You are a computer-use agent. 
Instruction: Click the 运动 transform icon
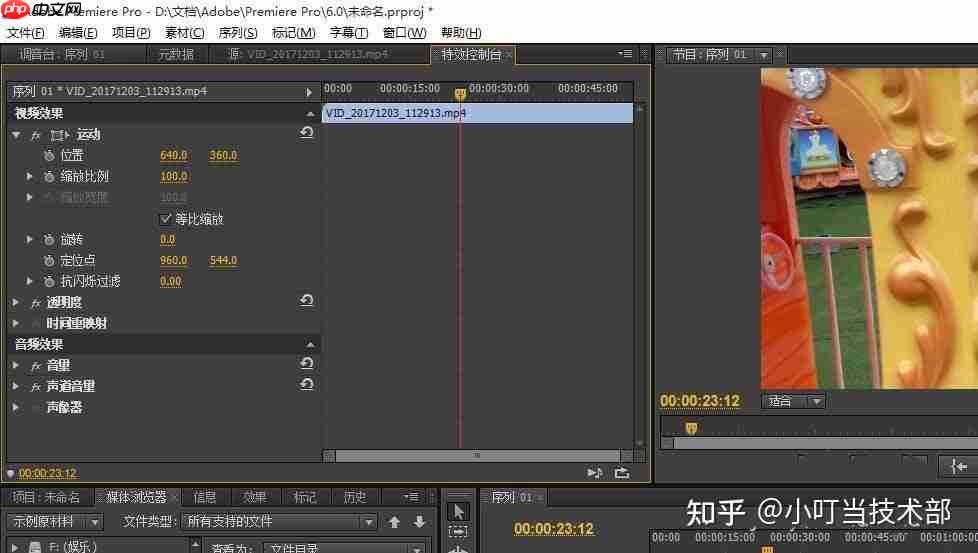click(59, 135)
